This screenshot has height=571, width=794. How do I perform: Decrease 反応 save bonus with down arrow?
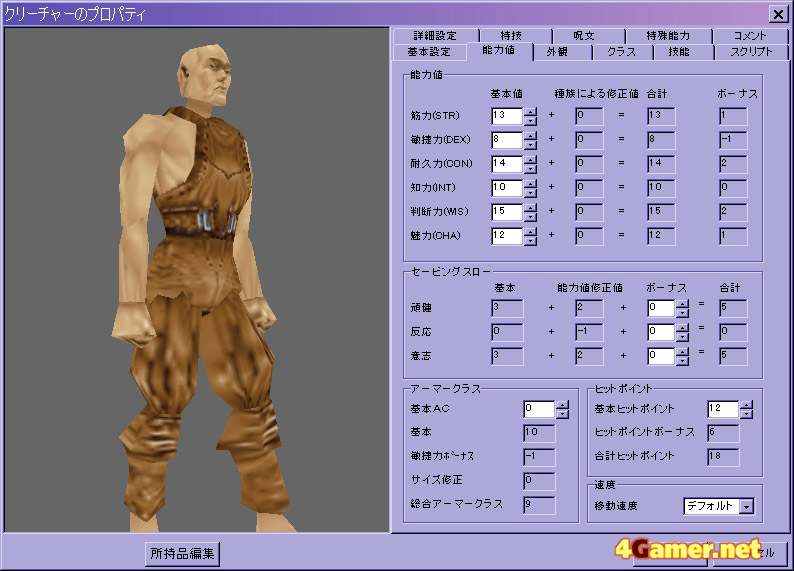[682, 337]
